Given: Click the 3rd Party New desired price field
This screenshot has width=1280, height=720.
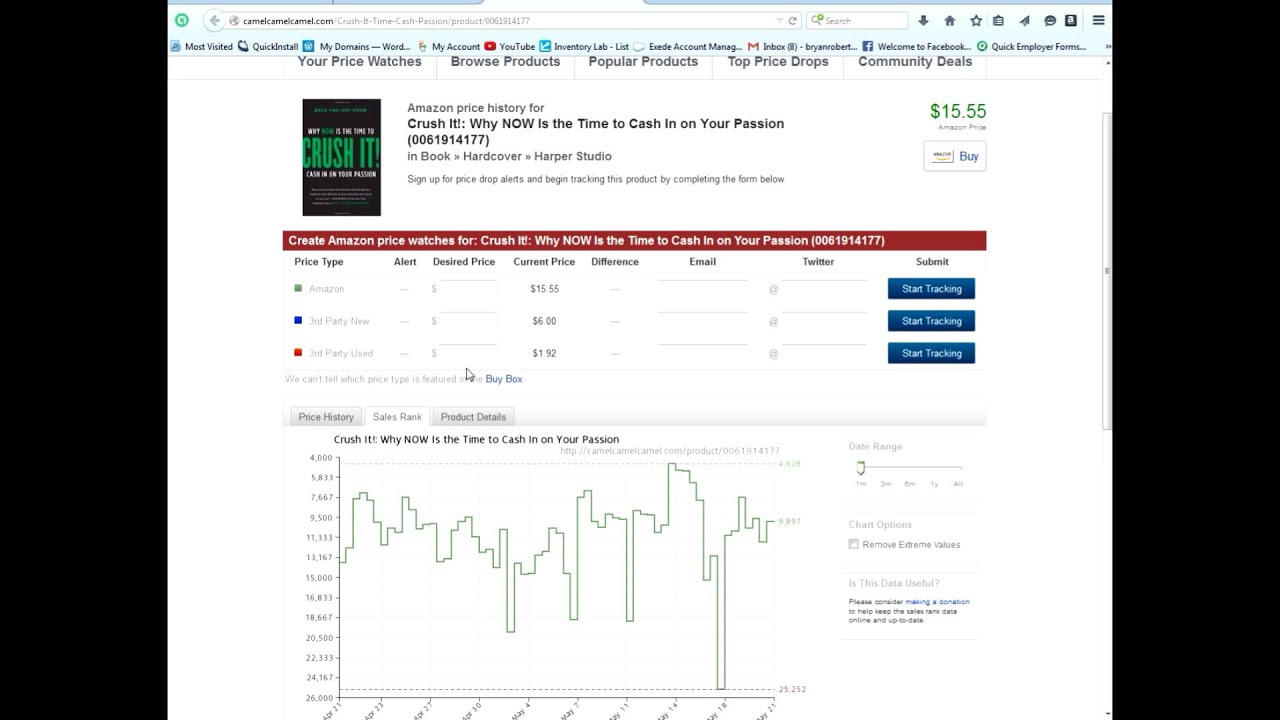Looking at the screenshot, I should [468, 320].
